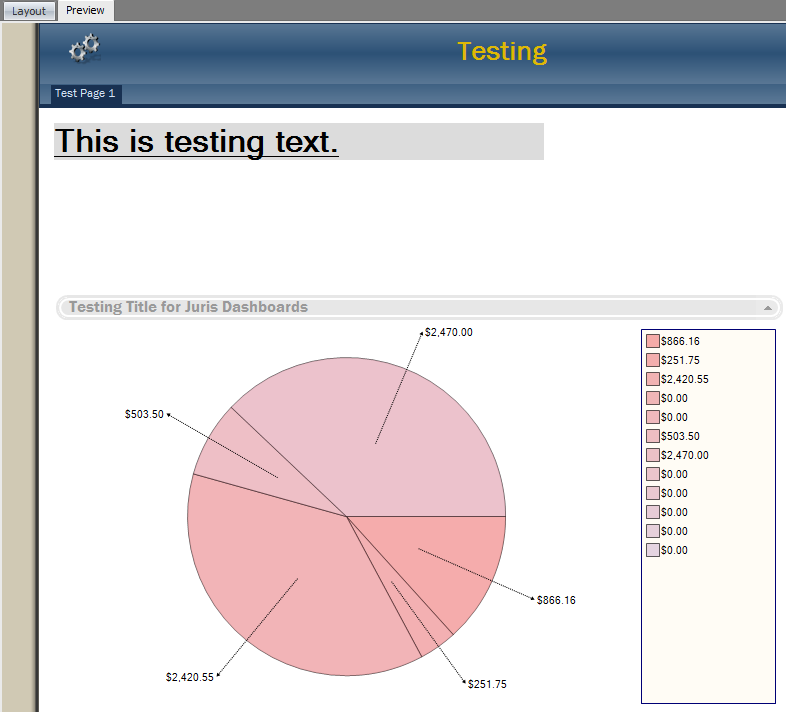Click the $2,470.00 data label above the pie

pyautogui.click(x=448, y=332)
